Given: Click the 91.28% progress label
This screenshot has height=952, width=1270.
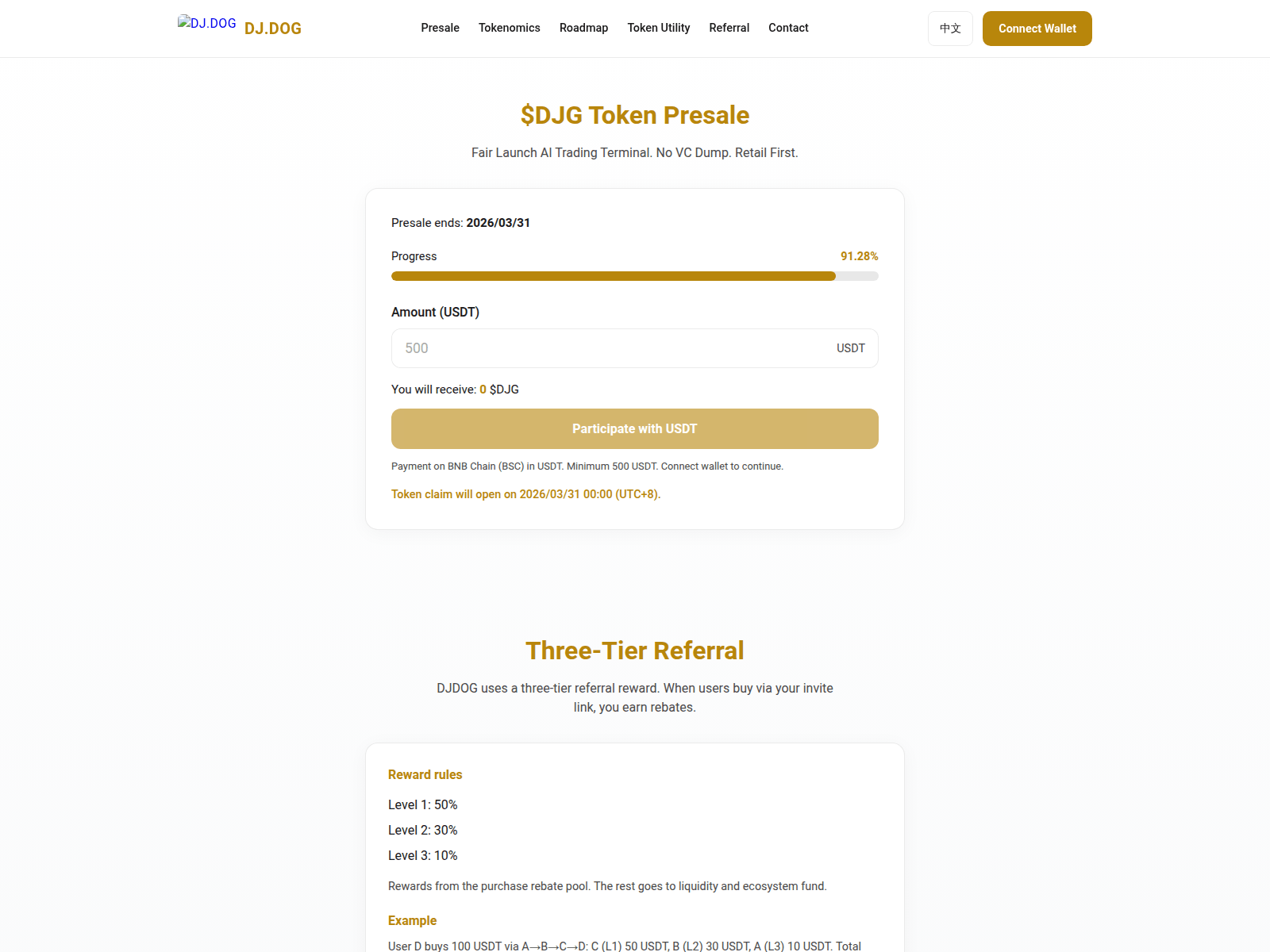Looking at the screenshot, I should click(x=859, y=255).
